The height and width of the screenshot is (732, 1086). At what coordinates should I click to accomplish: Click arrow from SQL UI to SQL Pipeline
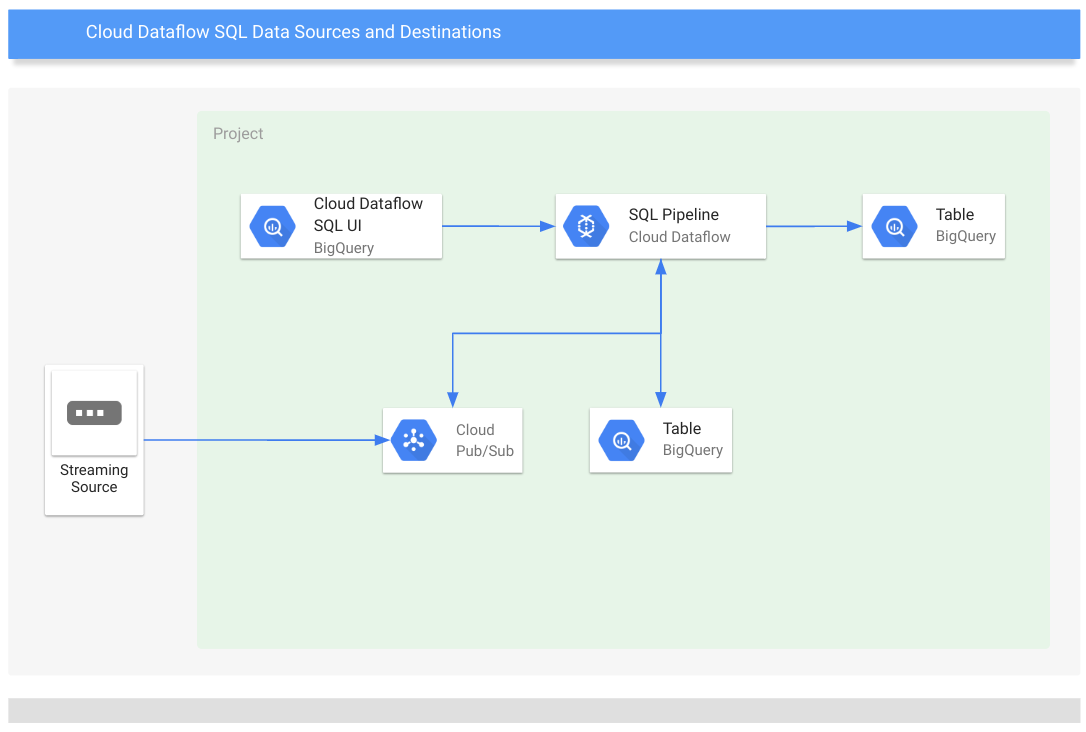(499, 226)
